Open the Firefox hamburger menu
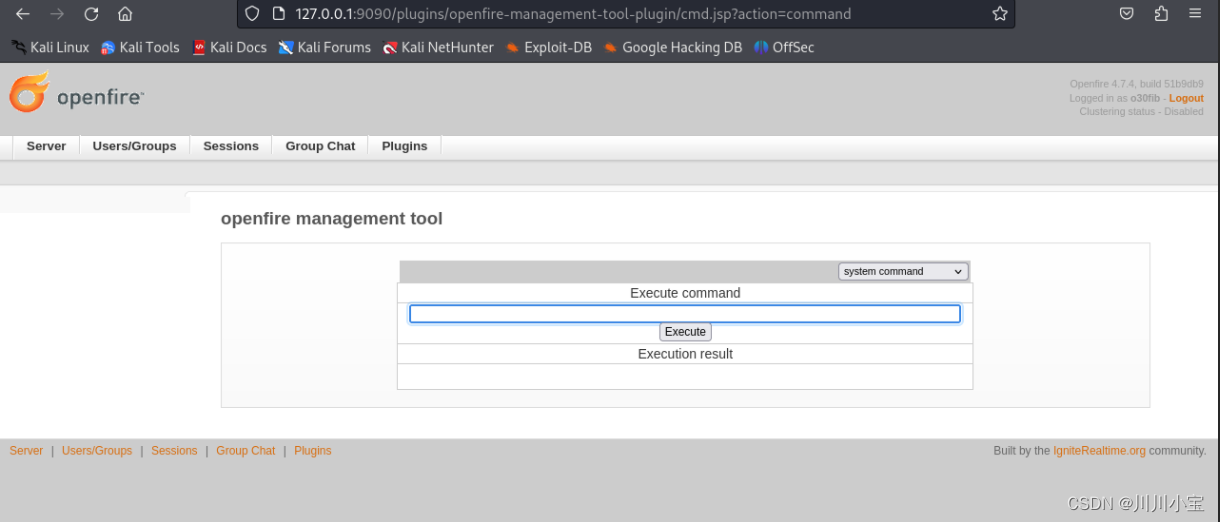This screenshot has height=522, width=1220. 1195,14
